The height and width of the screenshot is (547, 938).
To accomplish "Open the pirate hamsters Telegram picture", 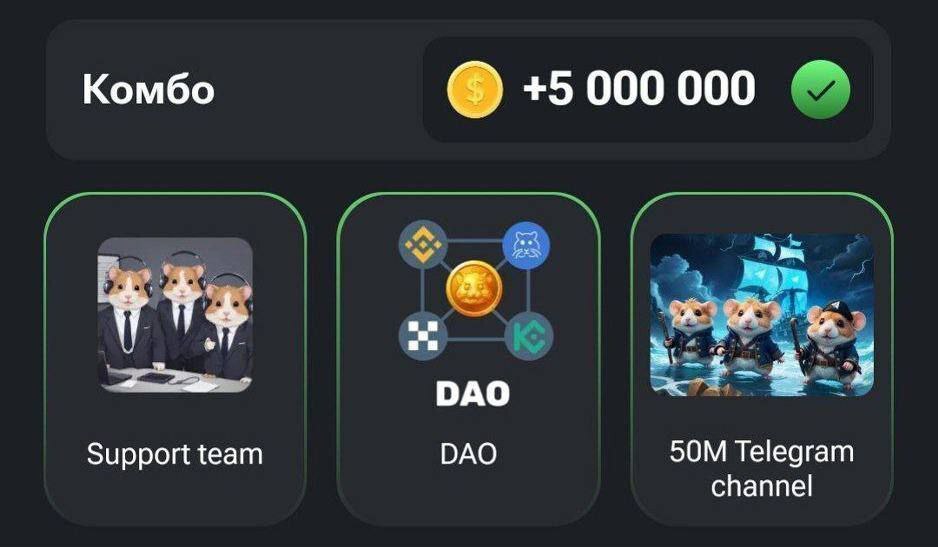I will (x=762, y=315).
